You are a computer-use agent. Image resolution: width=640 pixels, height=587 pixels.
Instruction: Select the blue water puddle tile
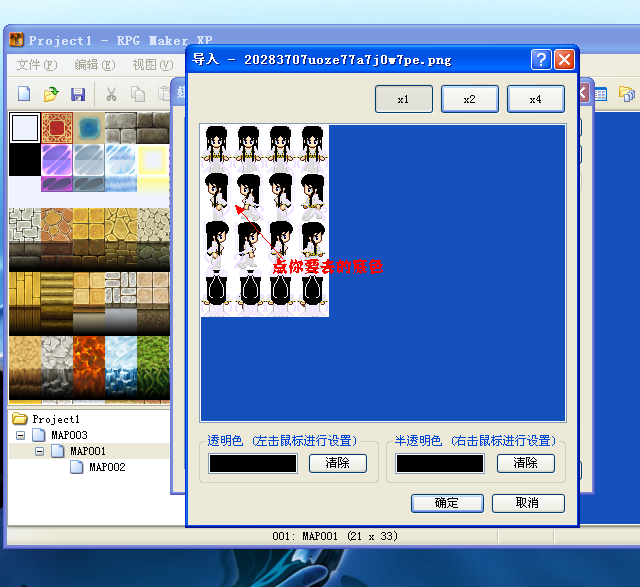pos(89,128)
